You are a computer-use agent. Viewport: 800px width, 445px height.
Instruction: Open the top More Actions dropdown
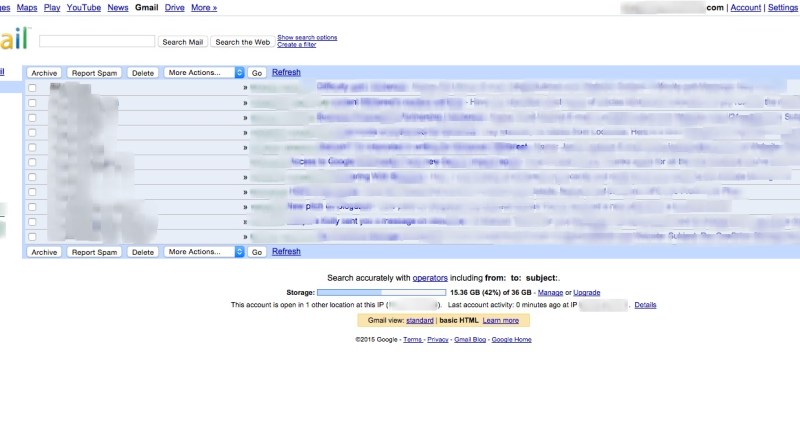pos(204,72)
